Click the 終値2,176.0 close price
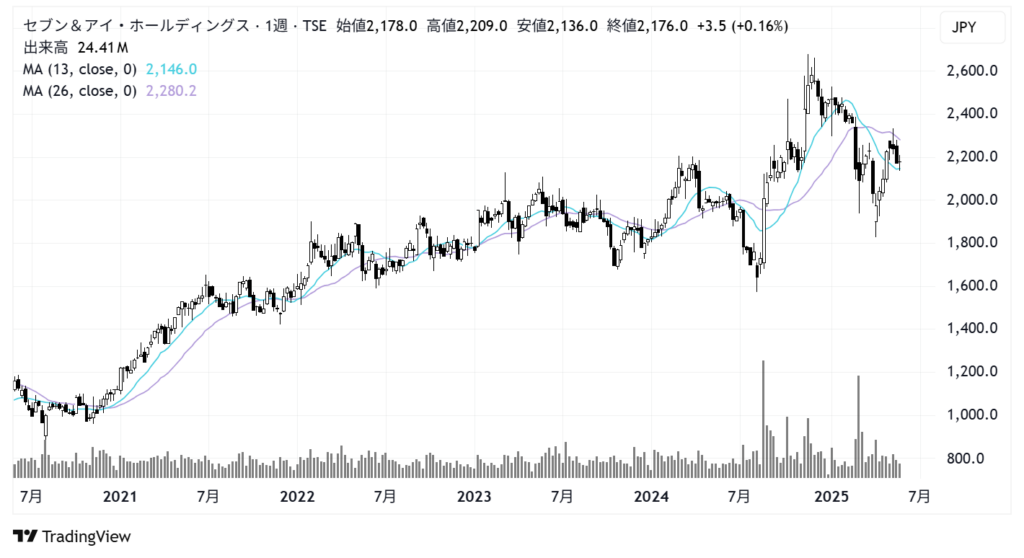The image size is (1024, 558). (x=647, y=26)
